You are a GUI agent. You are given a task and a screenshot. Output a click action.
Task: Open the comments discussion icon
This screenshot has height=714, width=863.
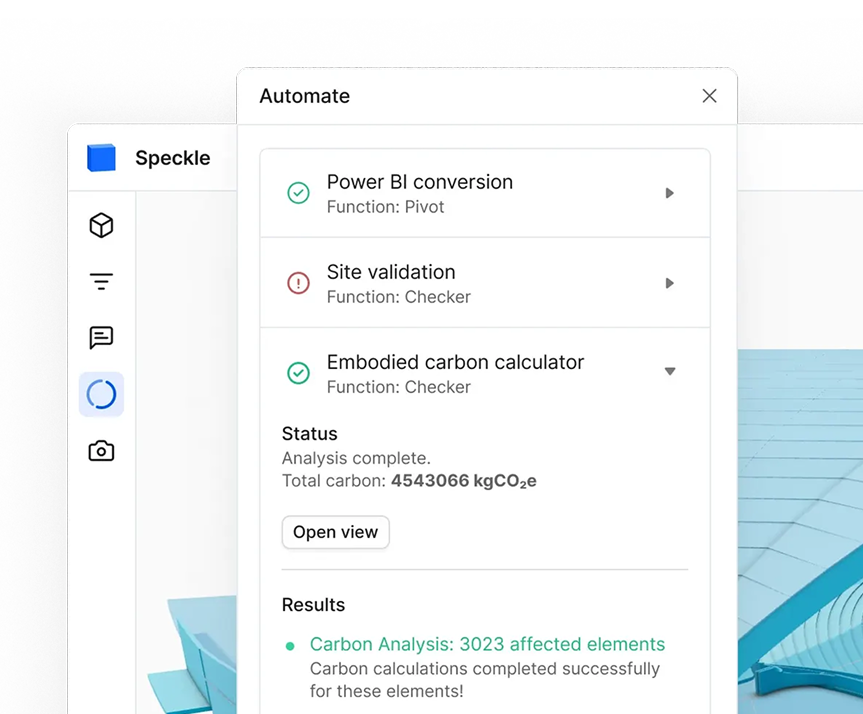coord(101,338)
